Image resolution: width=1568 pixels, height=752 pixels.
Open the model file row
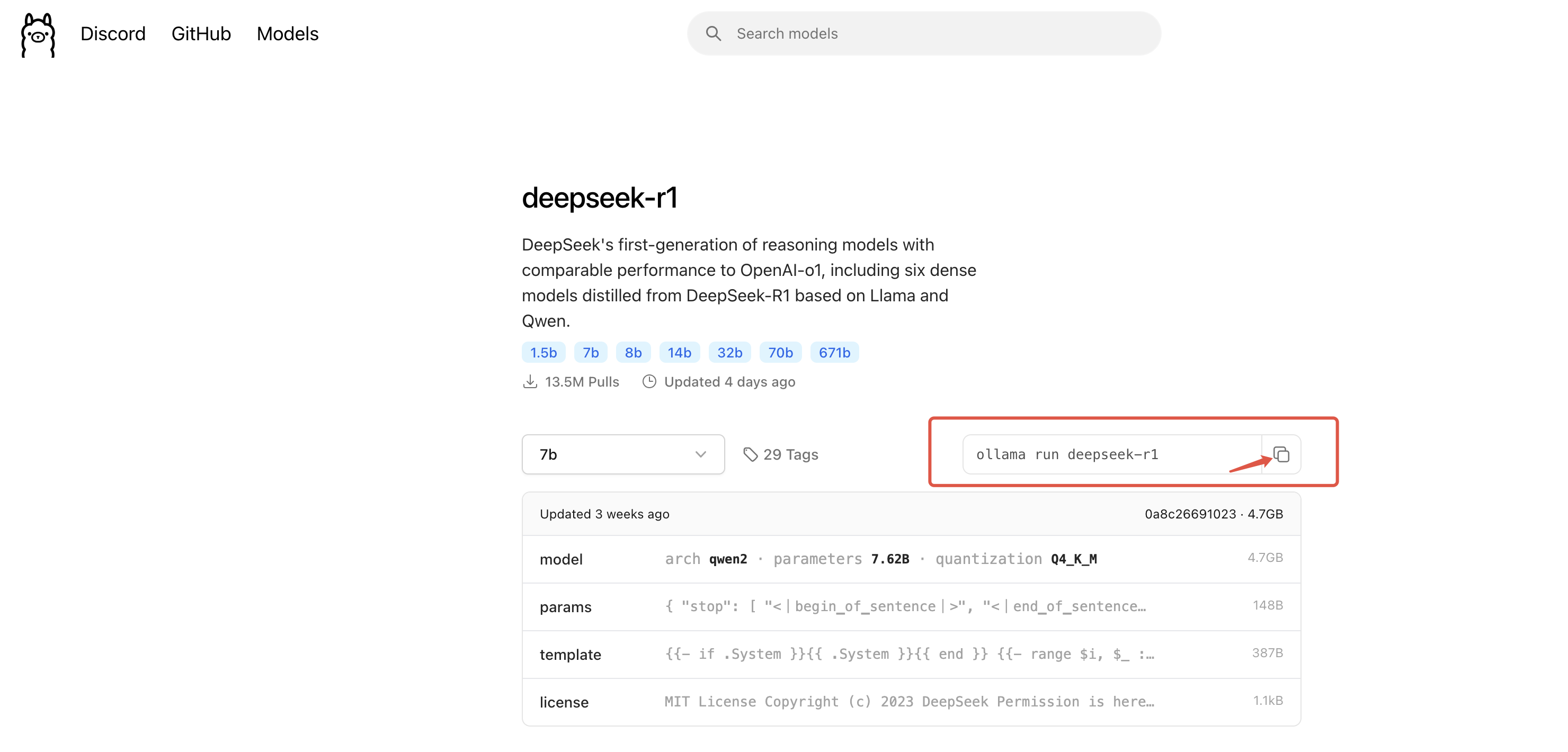coord(911,559)
